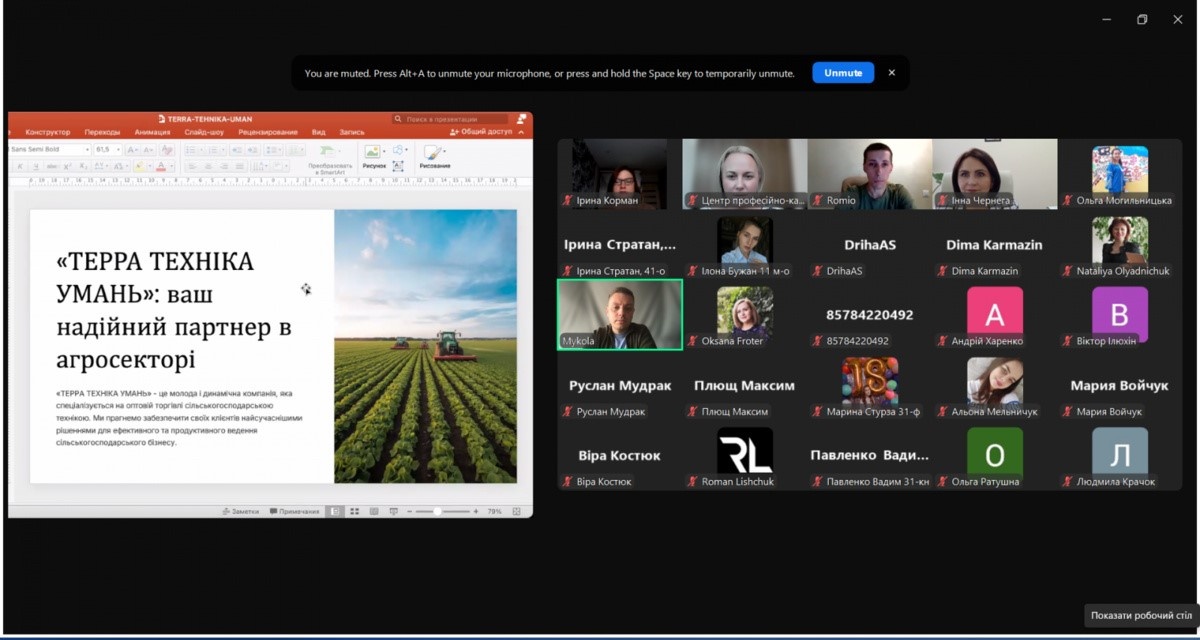Image resolution: width=1200 pixels, height=640 pixels.
Task: Zoom out with the minus icon
Action: pos(410,511)
